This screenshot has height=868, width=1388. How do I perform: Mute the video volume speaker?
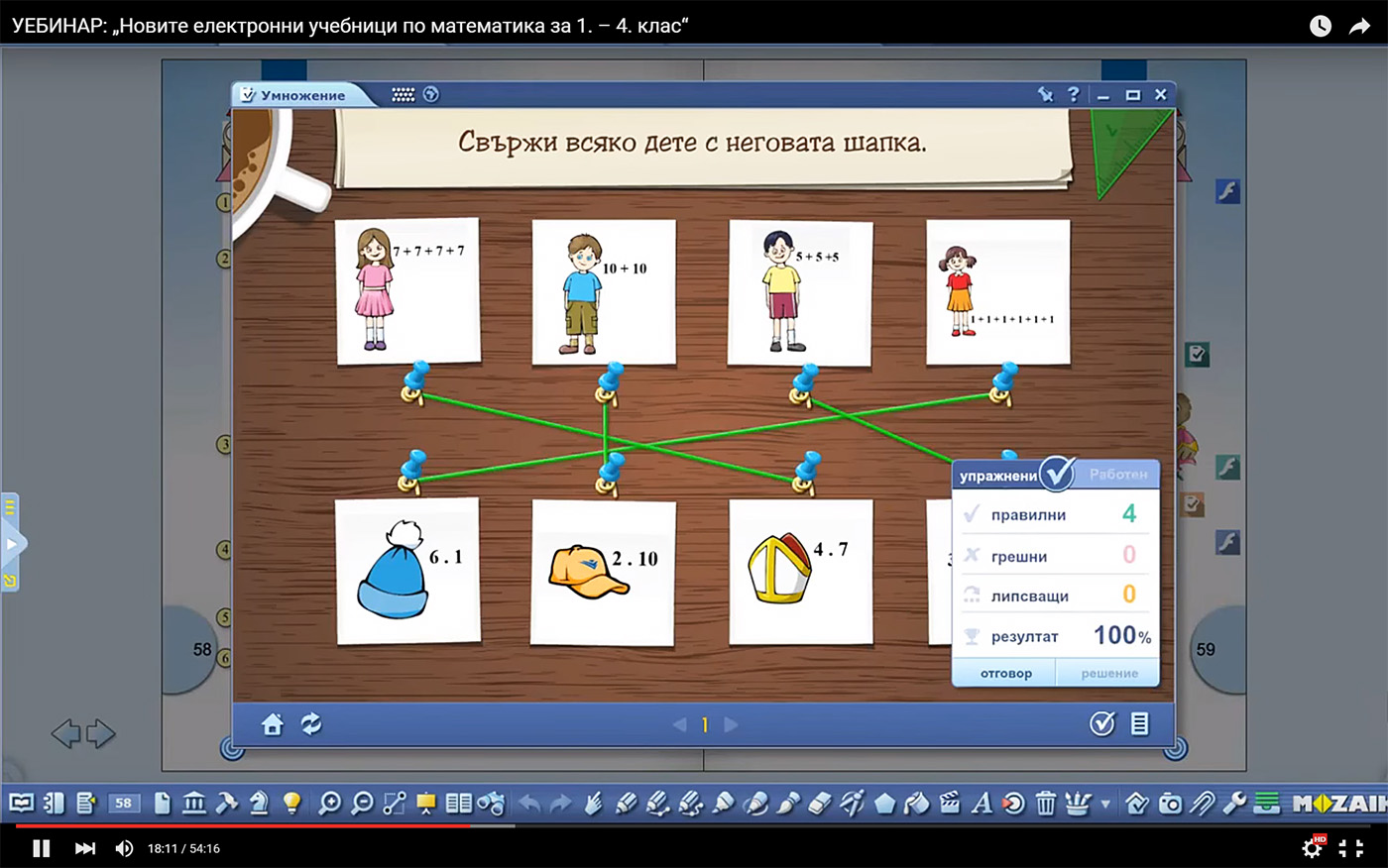pos(124,848)
